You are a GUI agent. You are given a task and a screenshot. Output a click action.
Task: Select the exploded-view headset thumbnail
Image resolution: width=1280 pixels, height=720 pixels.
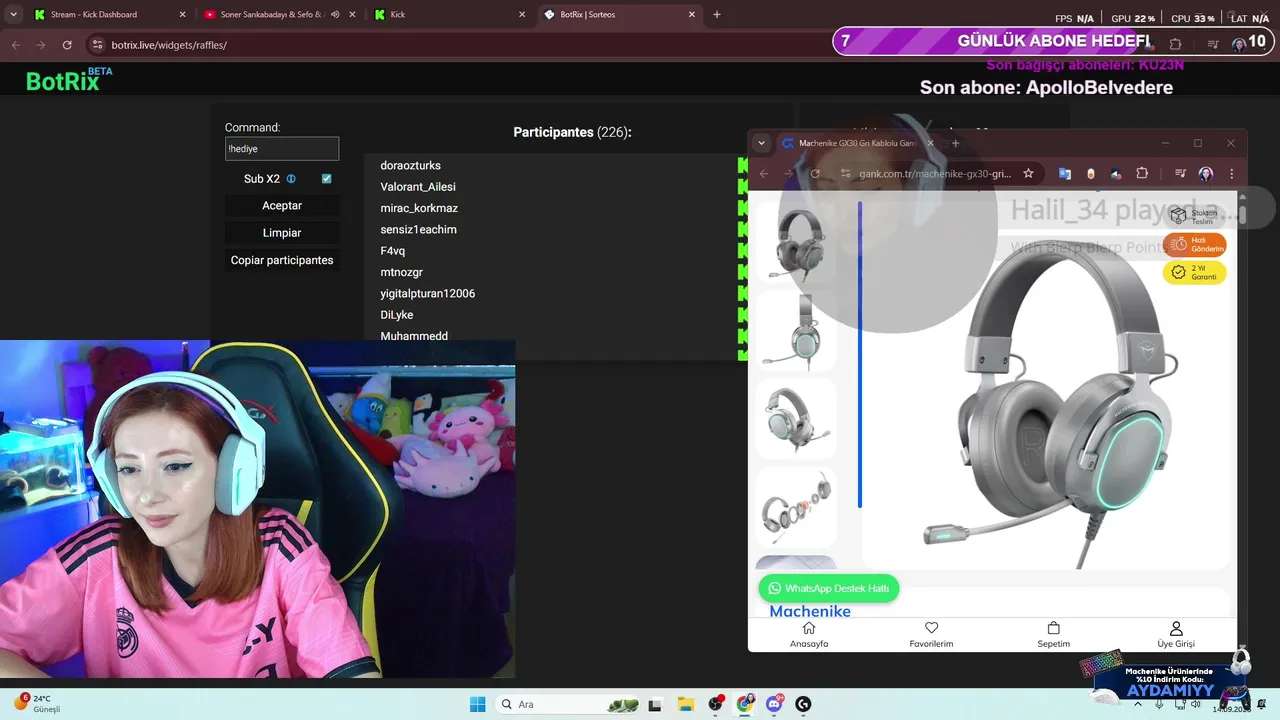point(796,506)
